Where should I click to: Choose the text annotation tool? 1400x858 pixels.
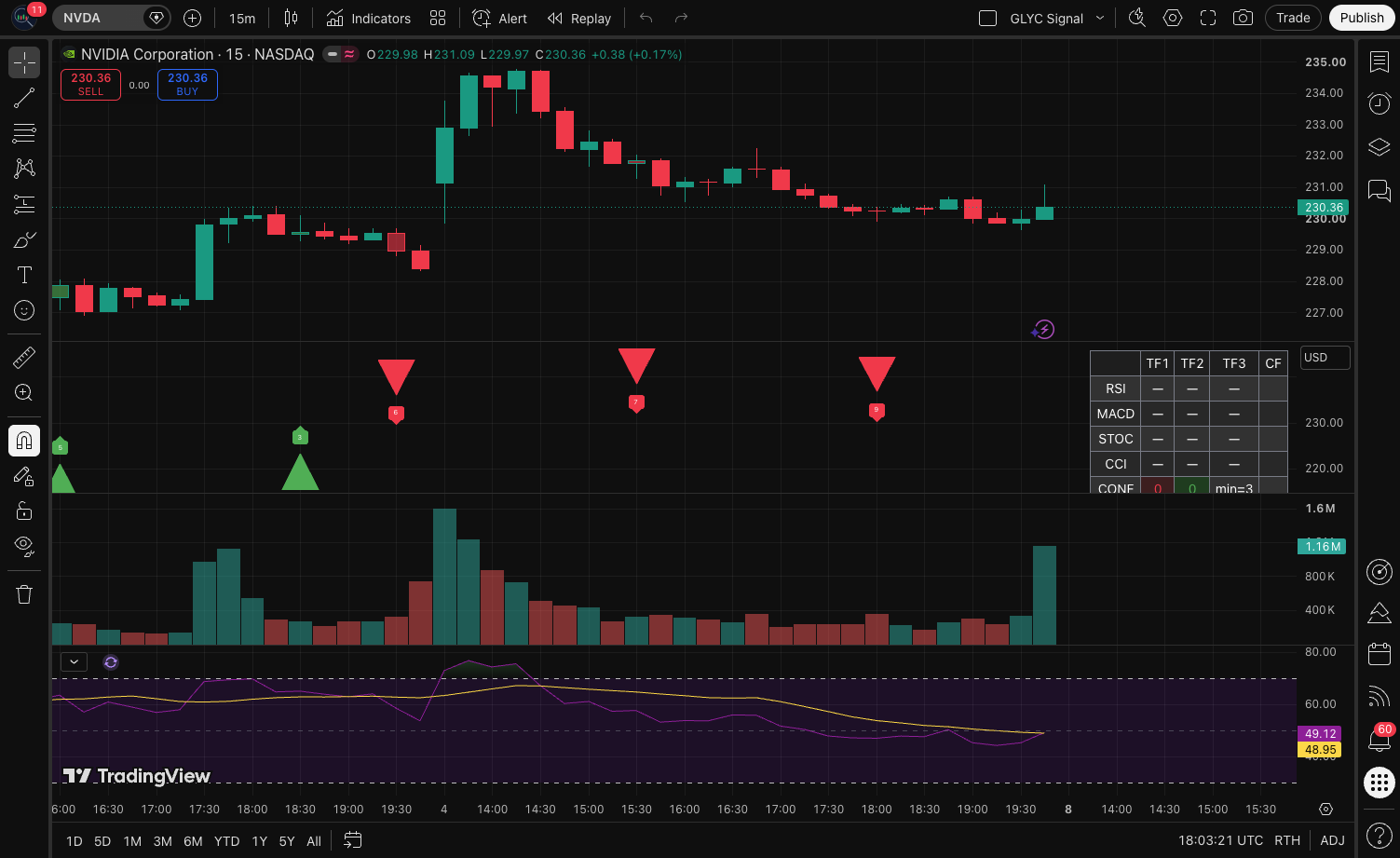24,275
